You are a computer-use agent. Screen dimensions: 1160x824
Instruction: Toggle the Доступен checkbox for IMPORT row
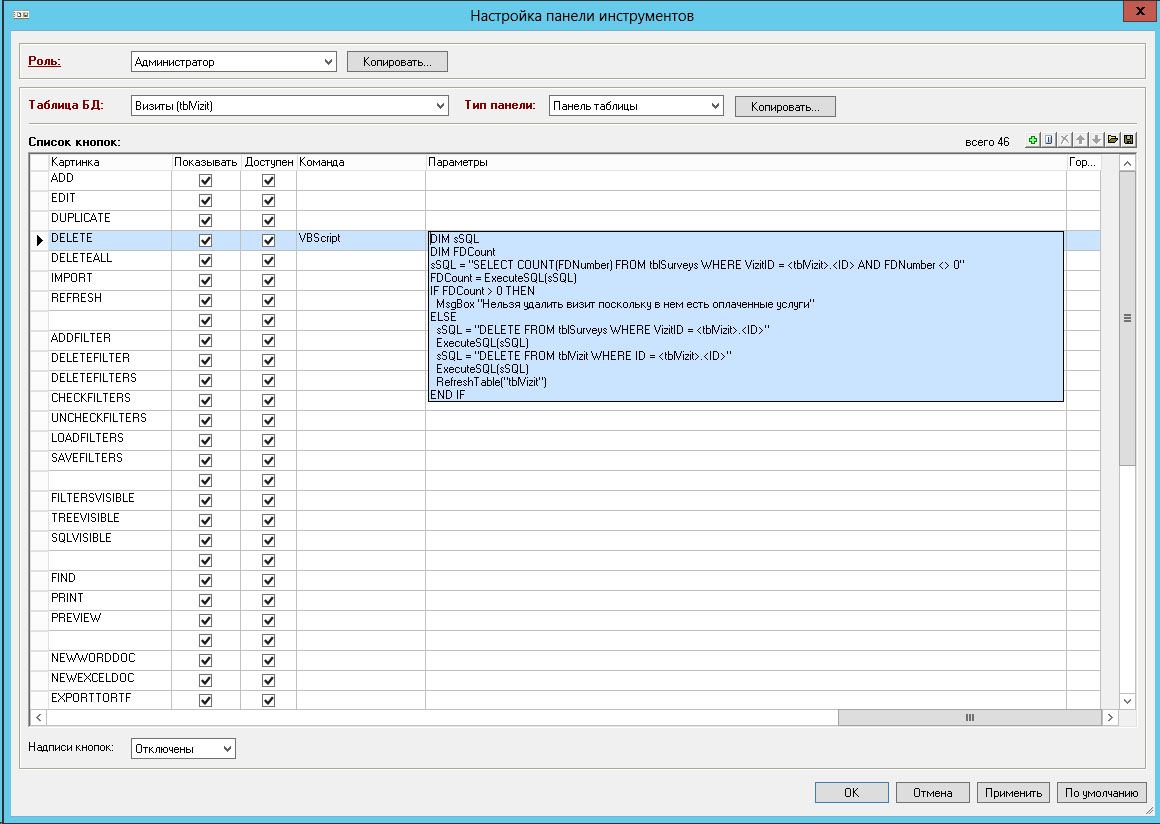(268, 281)
